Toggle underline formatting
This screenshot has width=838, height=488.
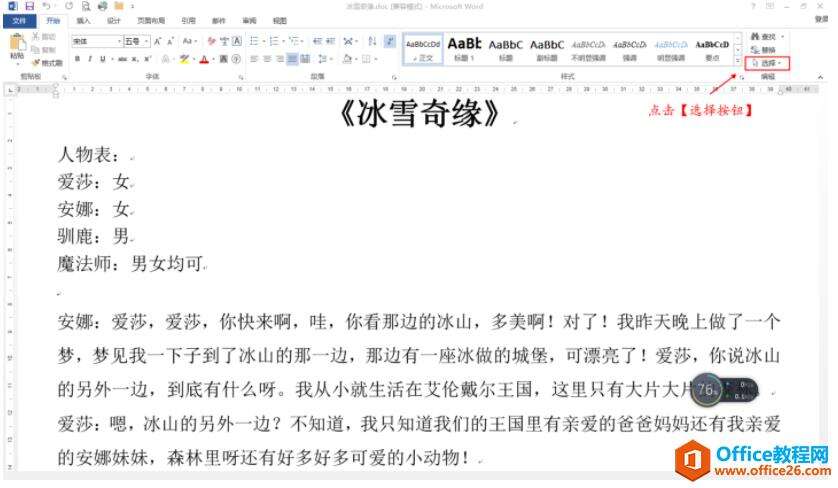click(103, 59)
